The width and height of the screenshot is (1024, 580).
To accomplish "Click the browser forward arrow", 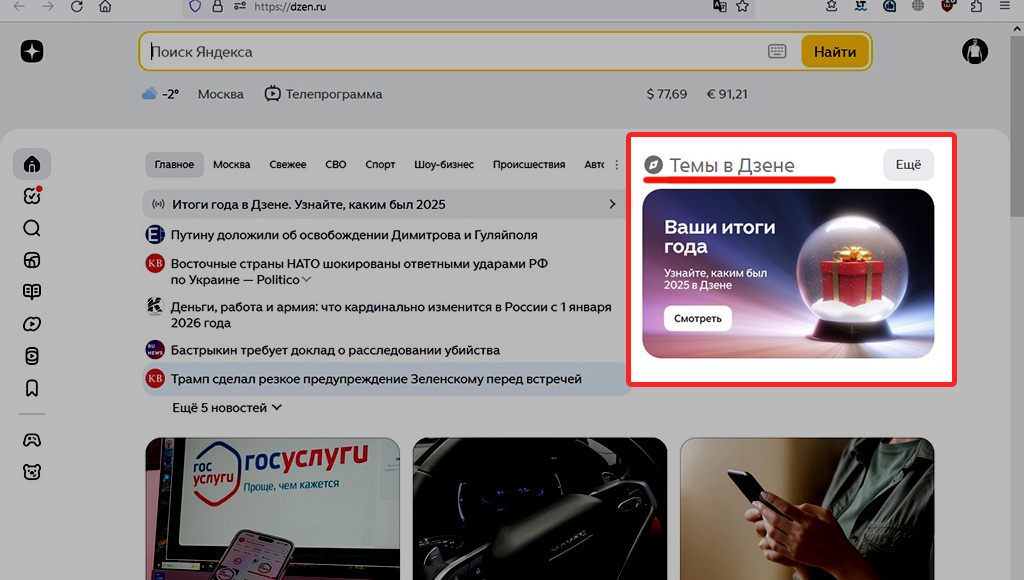I will [48, 7].
